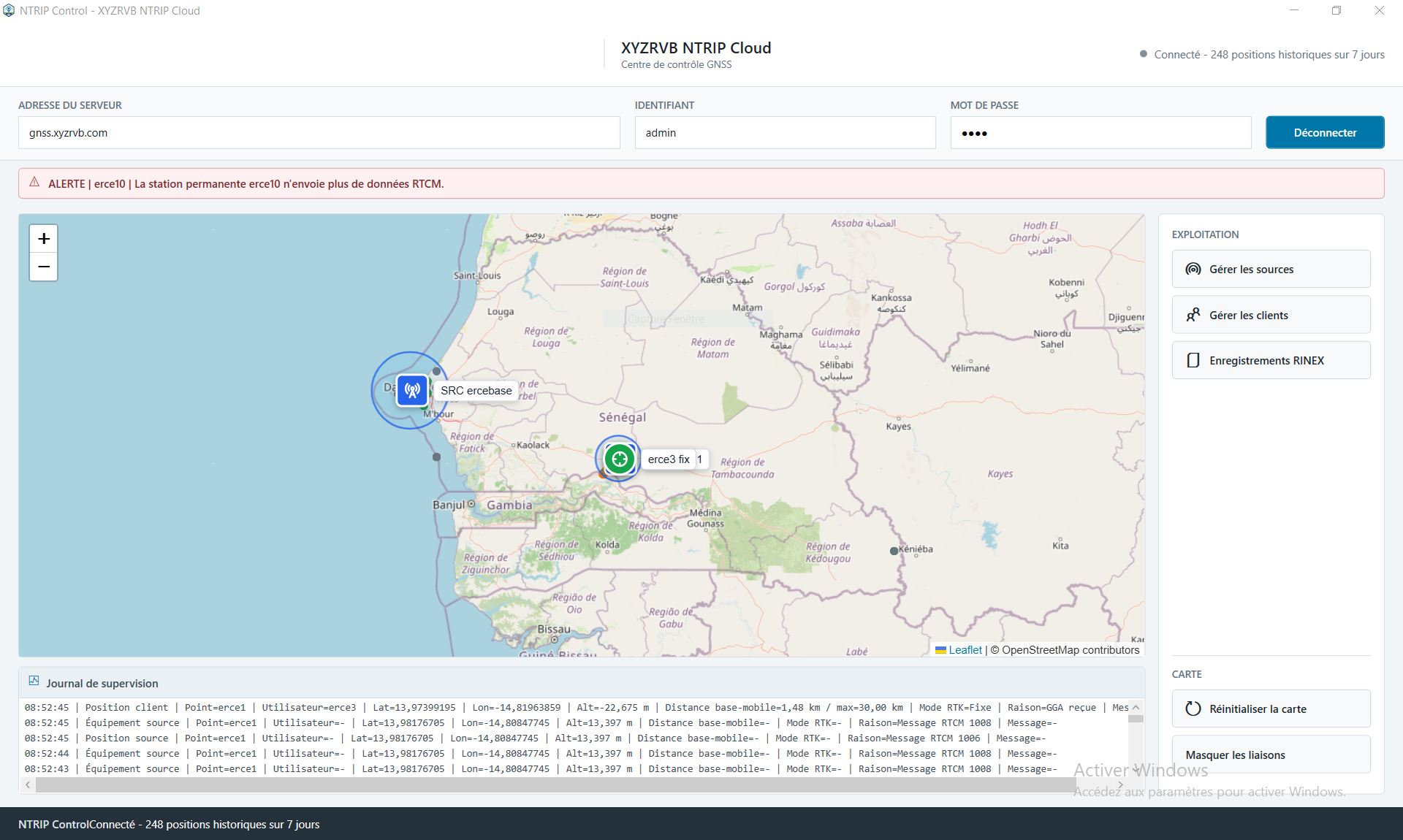This screenshot has width=1403, height=840.
Task: Click the NTRIP Control app icon in title bar
Action: click(x=9, y=10)
